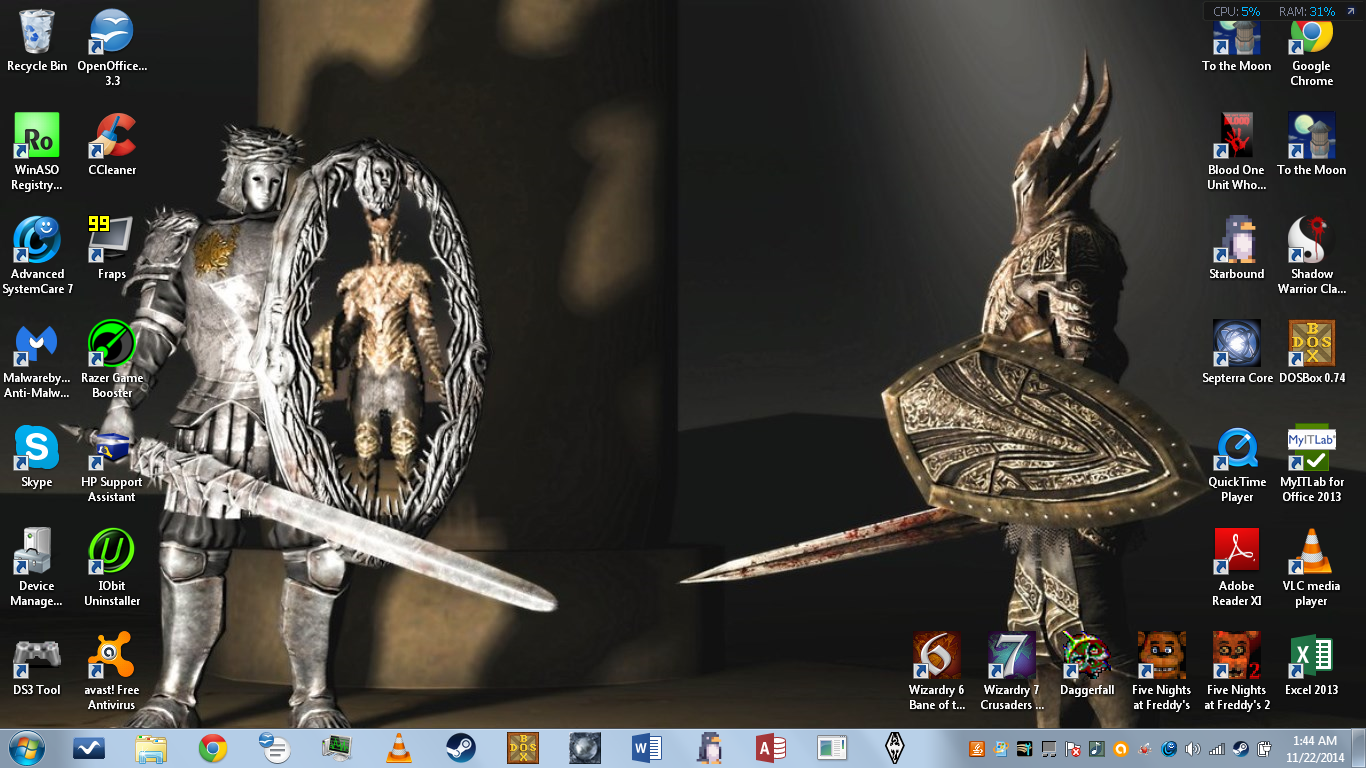1366x768 pixels.
Task: Launch the IObit Uninstaller shortcut
Action: pos(112,567)
